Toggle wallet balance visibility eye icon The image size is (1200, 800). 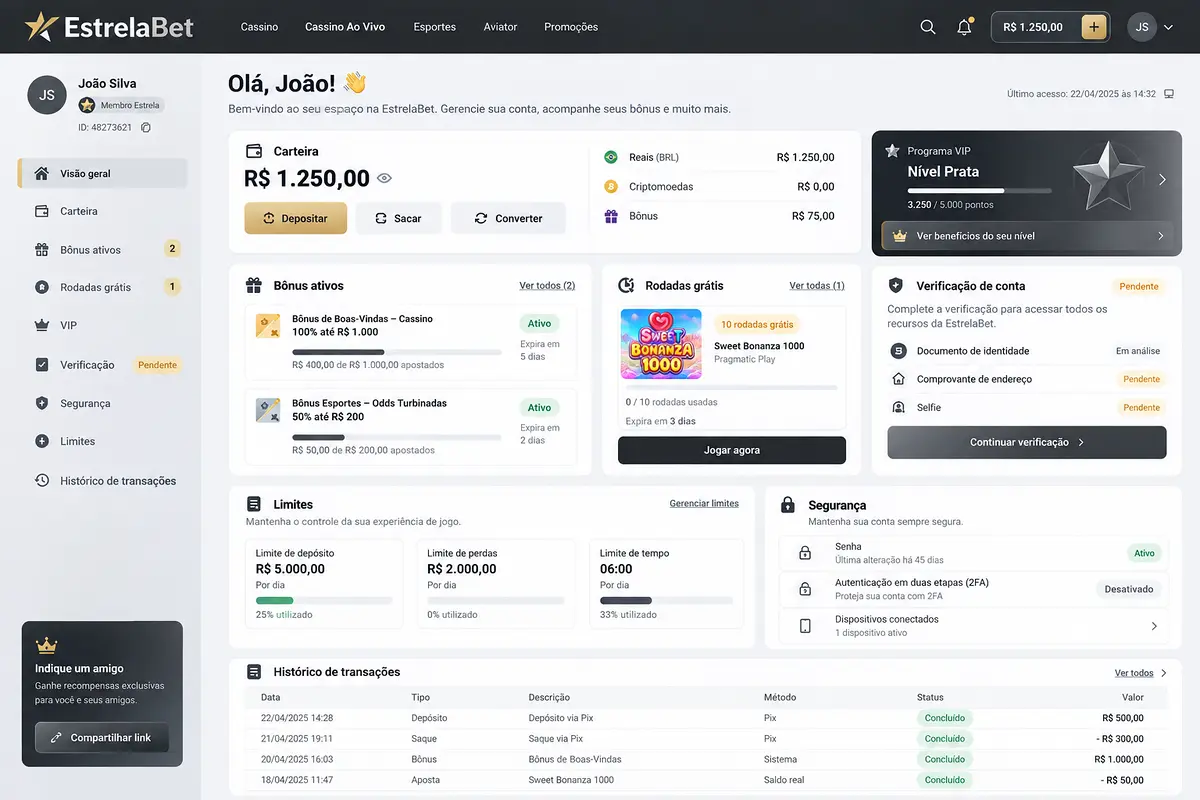click(384, 179)
